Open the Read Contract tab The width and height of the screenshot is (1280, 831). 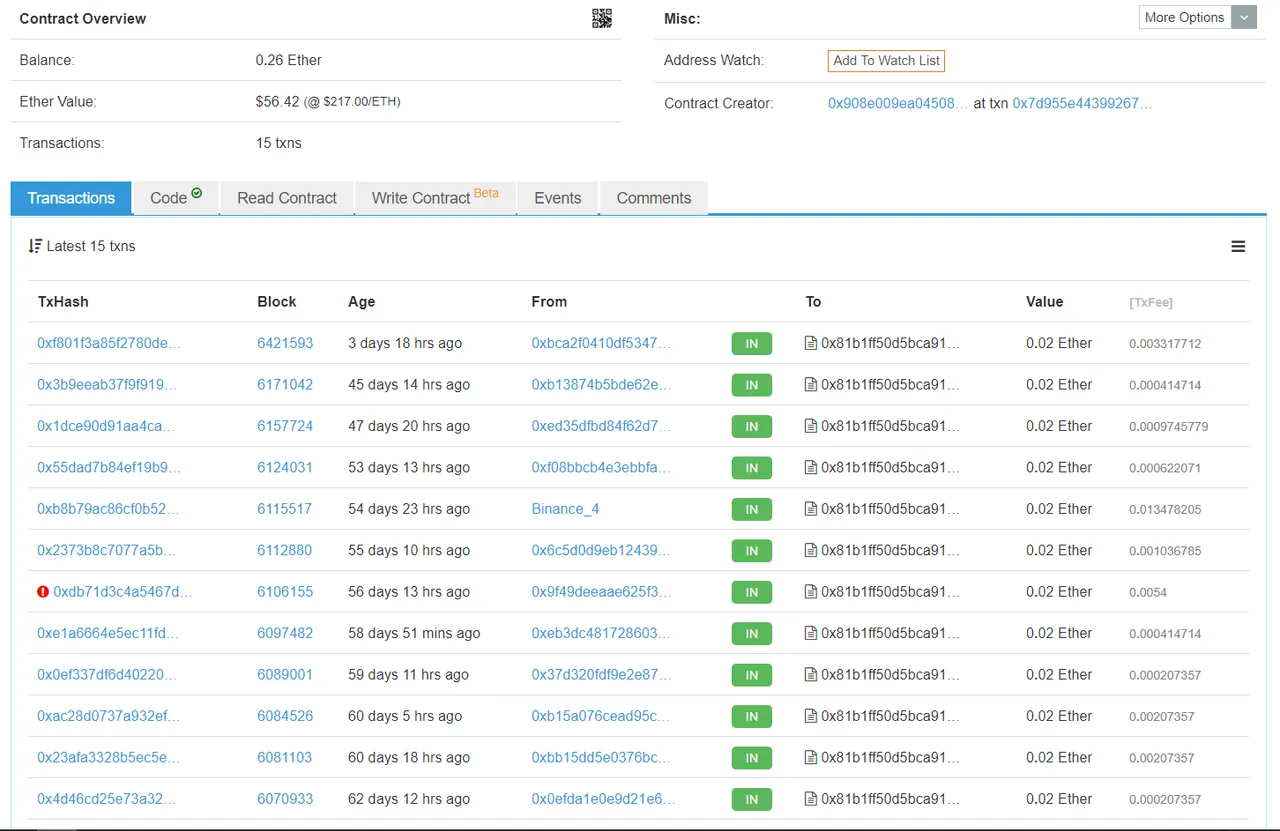287,198
